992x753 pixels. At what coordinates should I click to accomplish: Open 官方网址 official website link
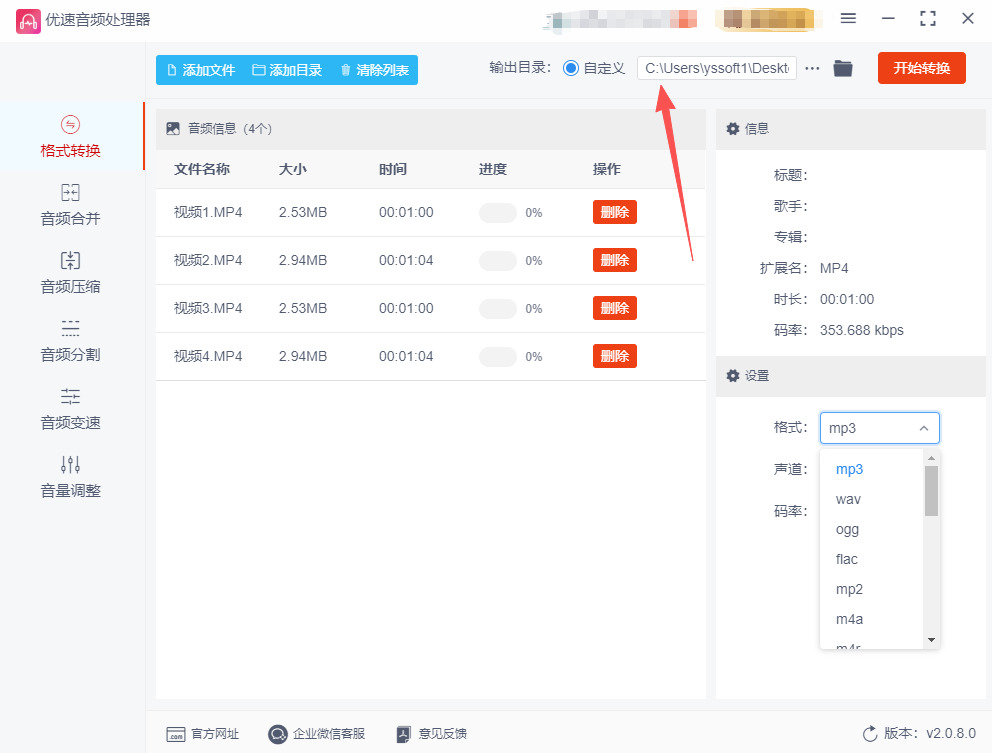(202, 734)
